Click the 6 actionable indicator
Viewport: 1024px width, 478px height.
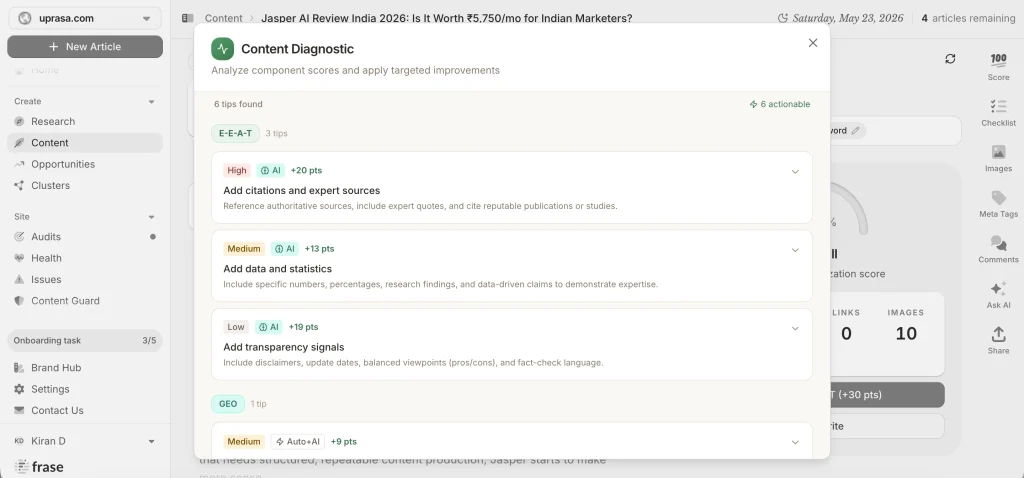point(780,104)
